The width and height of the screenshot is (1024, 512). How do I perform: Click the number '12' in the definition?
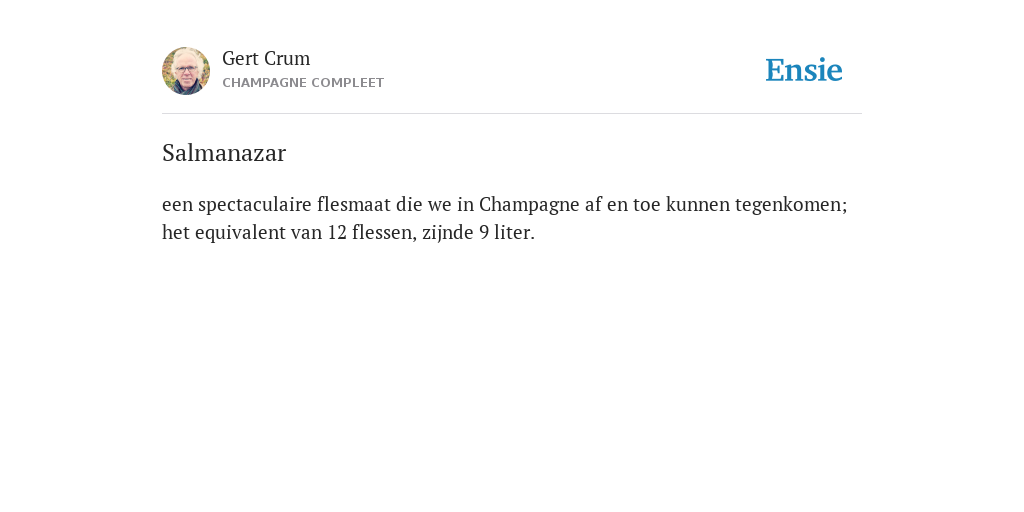pyautogui.click(x=337, y=232)
